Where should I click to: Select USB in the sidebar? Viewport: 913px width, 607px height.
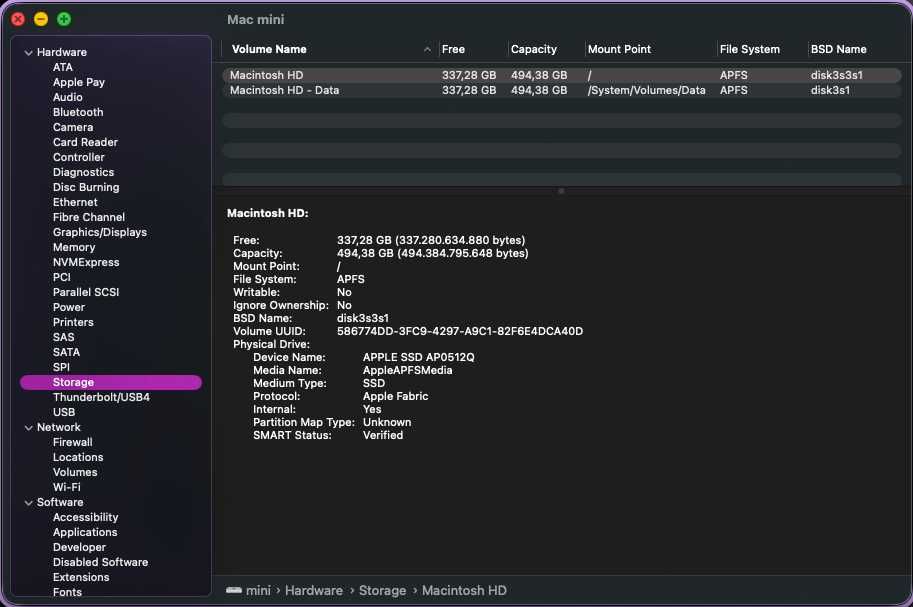point(64,412)
